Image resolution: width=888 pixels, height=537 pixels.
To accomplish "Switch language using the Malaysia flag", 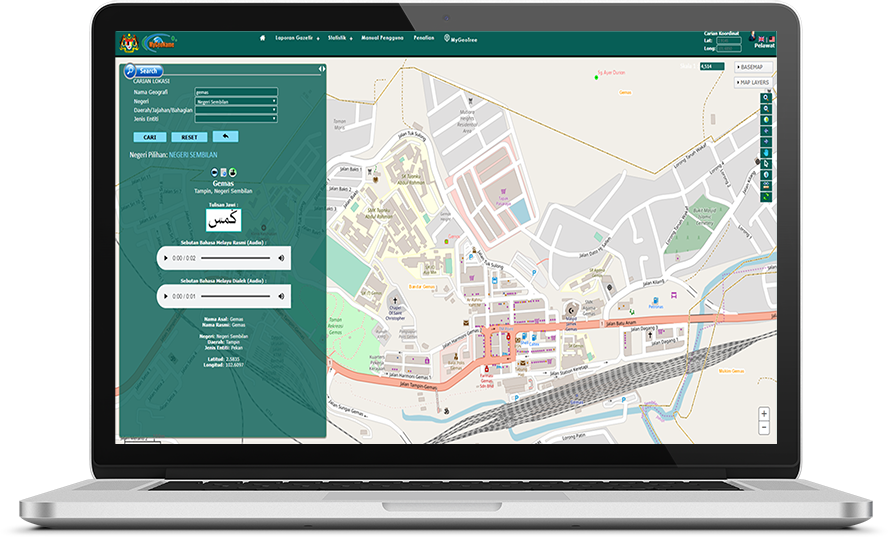I will click(x=771, y=39).
